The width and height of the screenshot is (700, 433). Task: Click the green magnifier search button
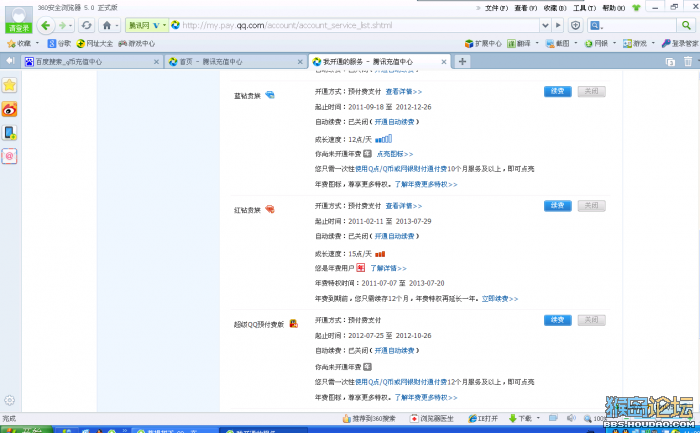click(686, 25)
